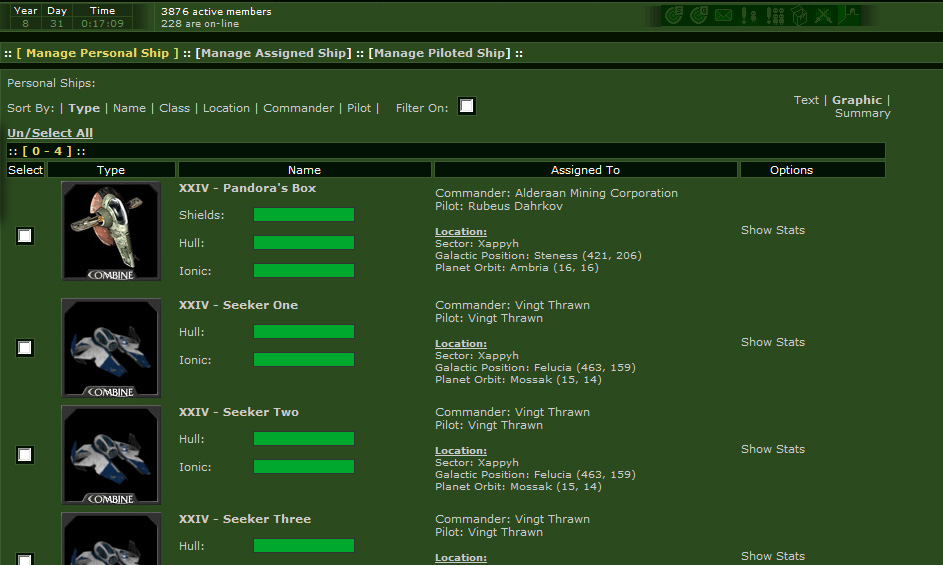
Task: Sort ships by Location
Action: [x=226, y=108]
